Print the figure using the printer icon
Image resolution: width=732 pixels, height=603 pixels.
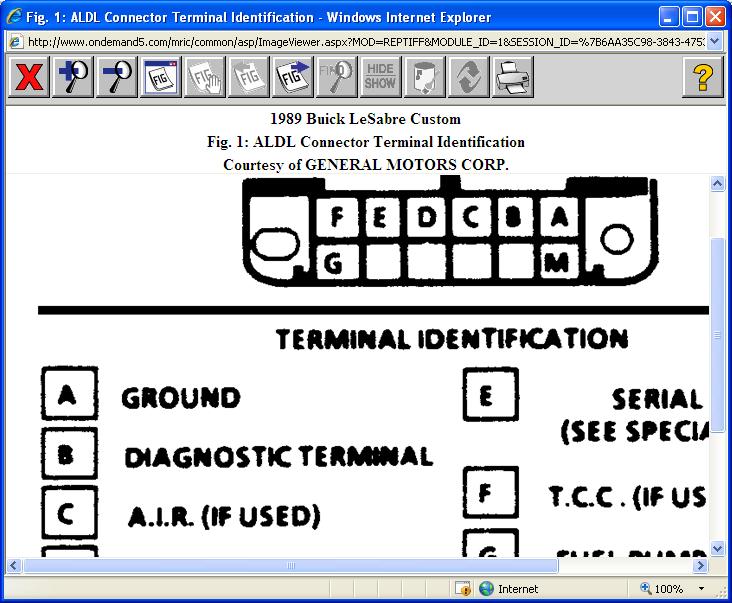[512, 77]
